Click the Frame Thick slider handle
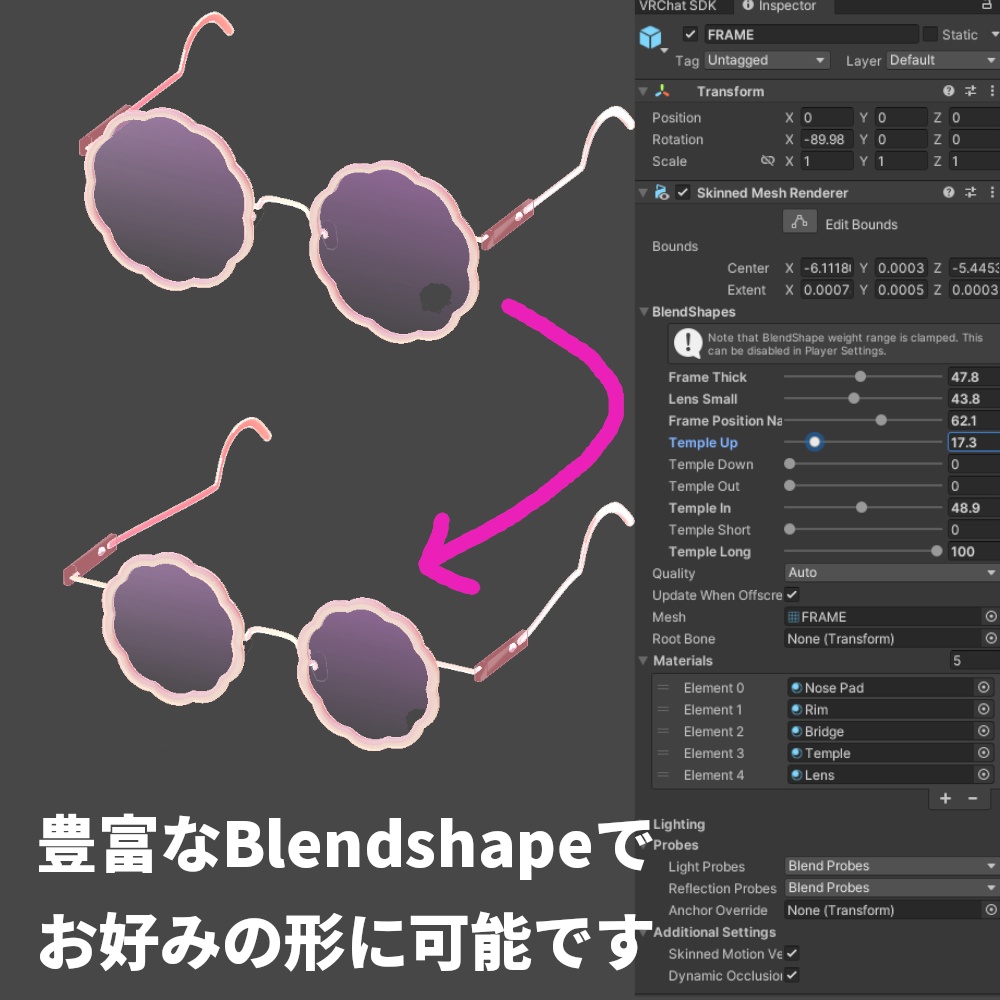This screenshot has width=1000, height=1000. (860, 376)
